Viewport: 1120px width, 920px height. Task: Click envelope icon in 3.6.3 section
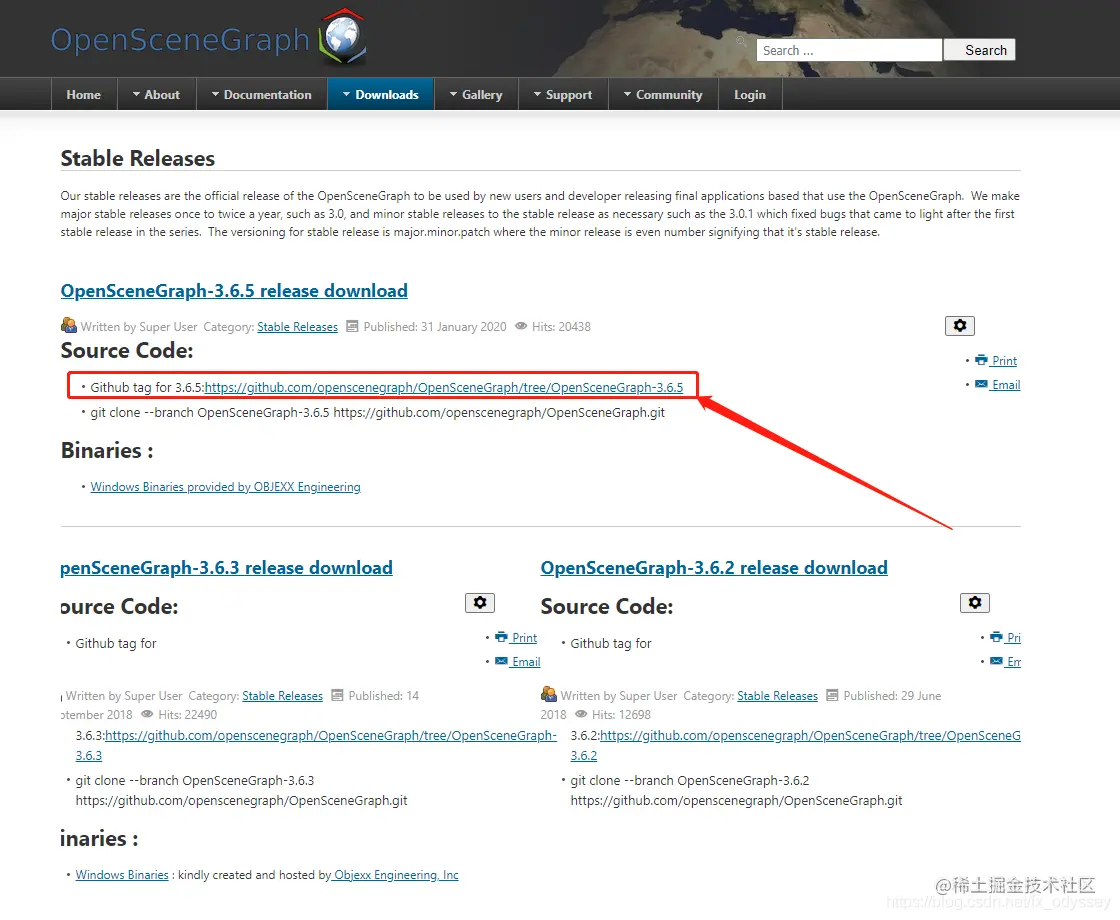point(501,661)
